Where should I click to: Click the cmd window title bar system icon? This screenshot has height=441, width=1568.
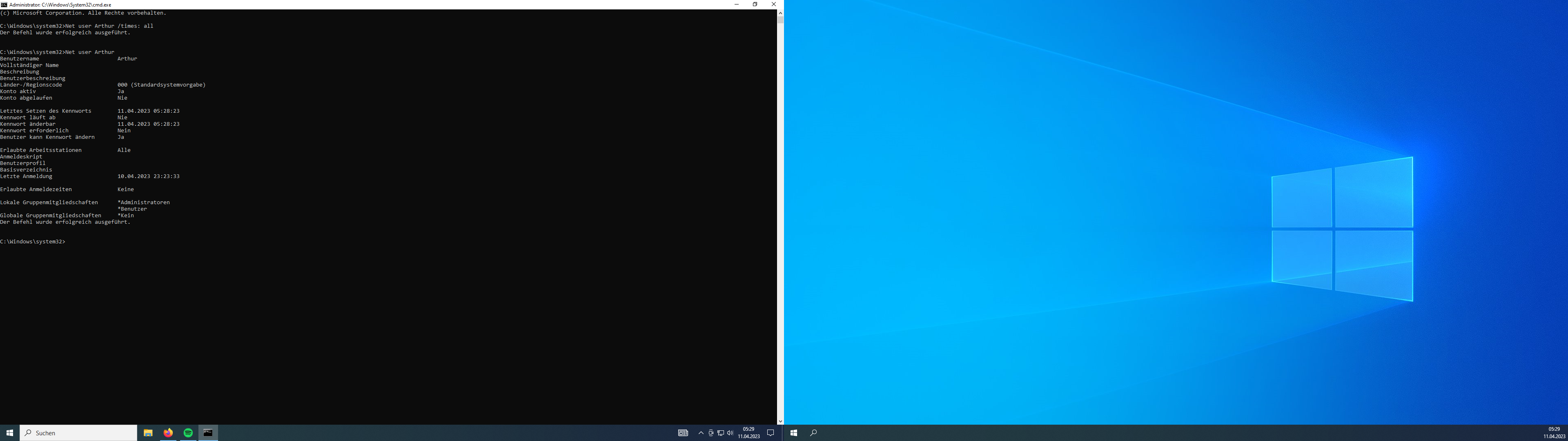[4, 4]
